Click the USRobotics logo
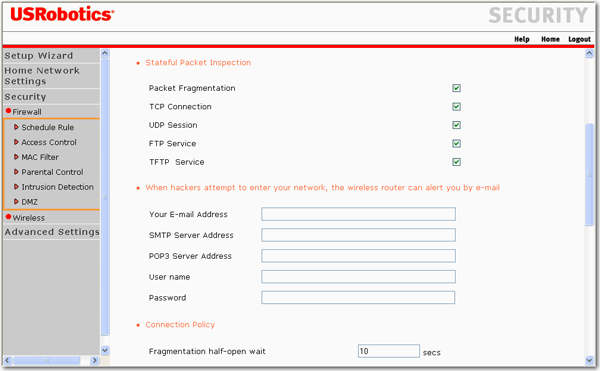The image size is (600, 371). [x=62, y=15]
